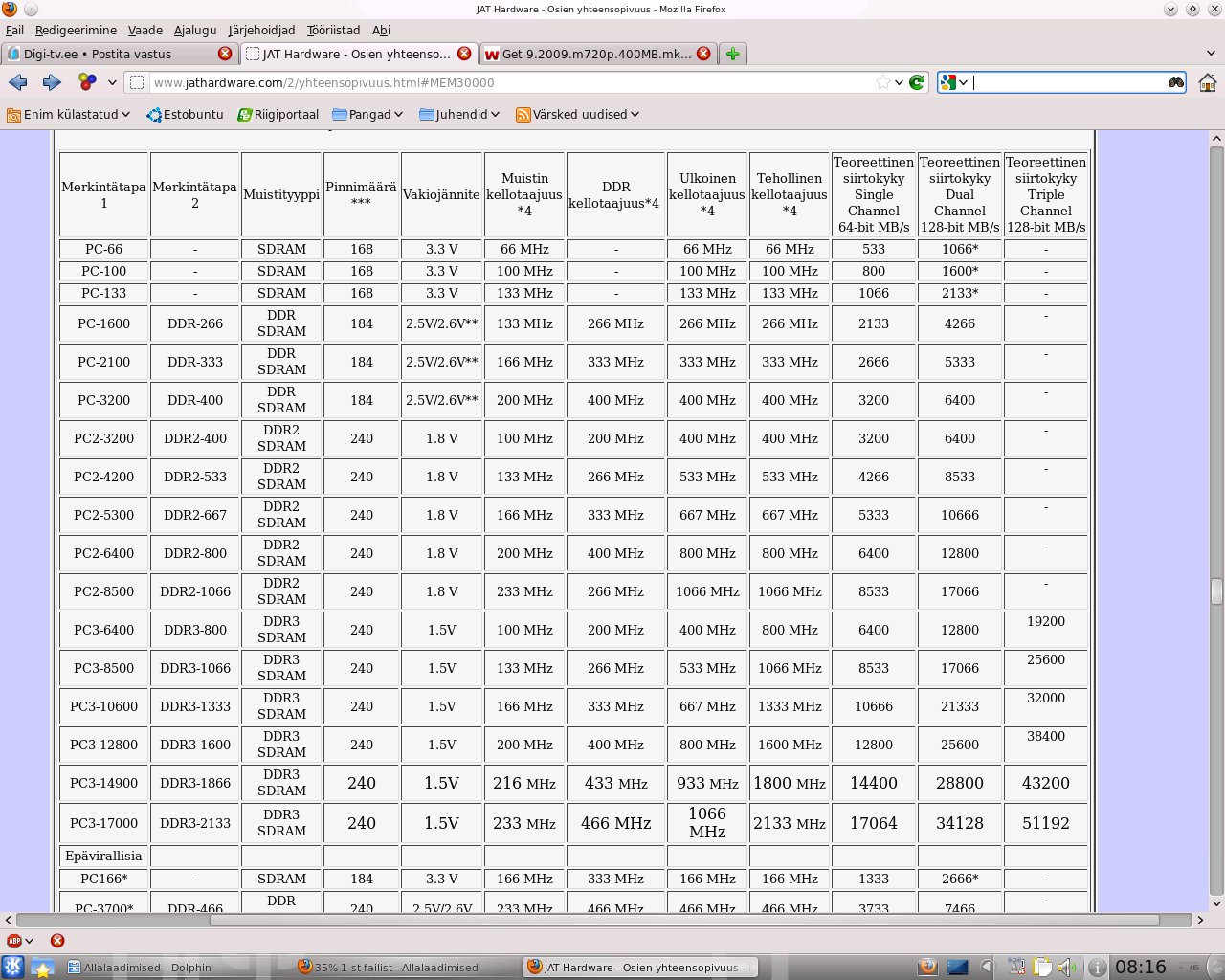Click the browser Back arrow button

17,82
